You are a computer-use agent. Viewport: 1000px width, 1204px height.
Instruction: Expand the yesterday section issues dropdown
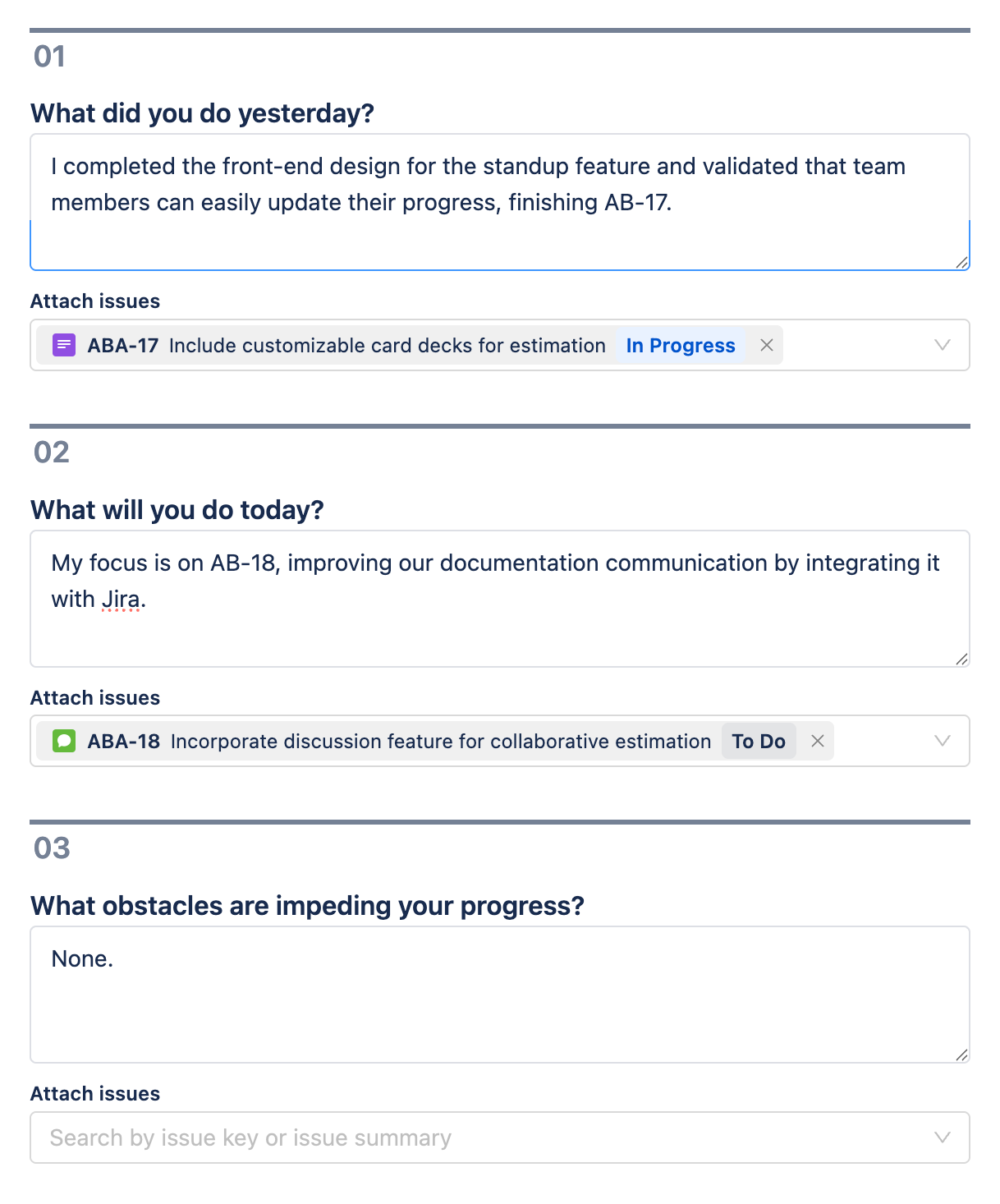tap(943, 345)
